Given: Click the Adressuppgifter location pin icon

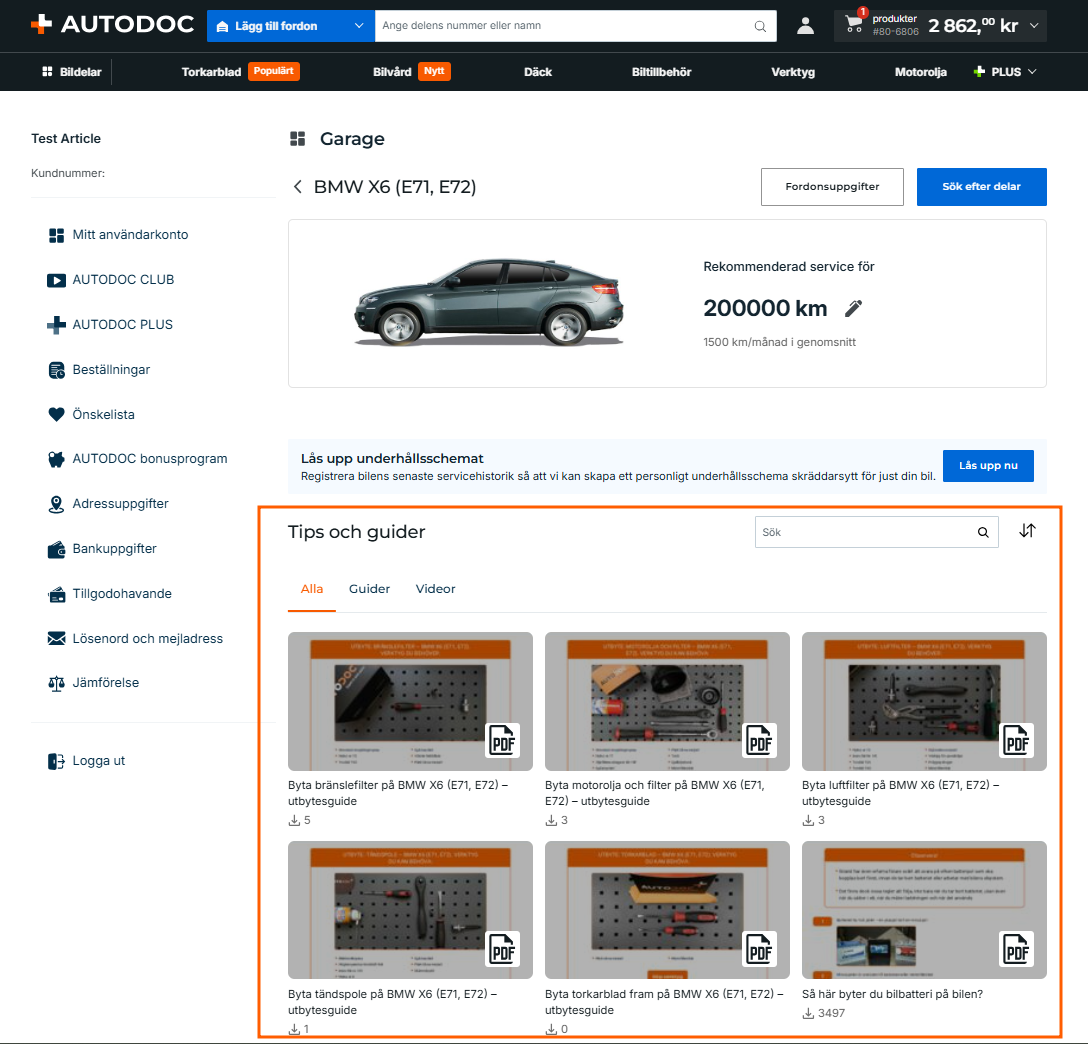Looking at the screenshot, I should 56,504.
